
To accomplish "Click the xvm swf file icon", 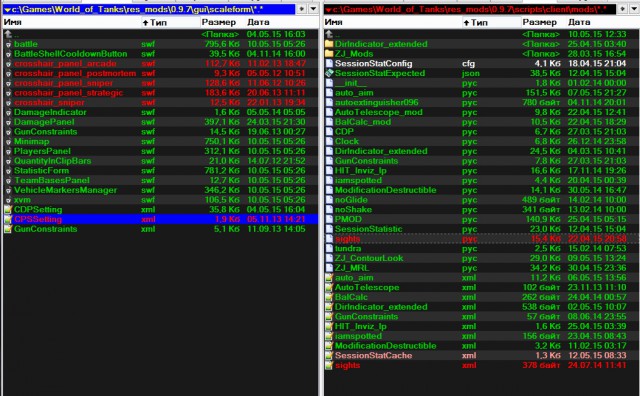I will tap(8, 200).
